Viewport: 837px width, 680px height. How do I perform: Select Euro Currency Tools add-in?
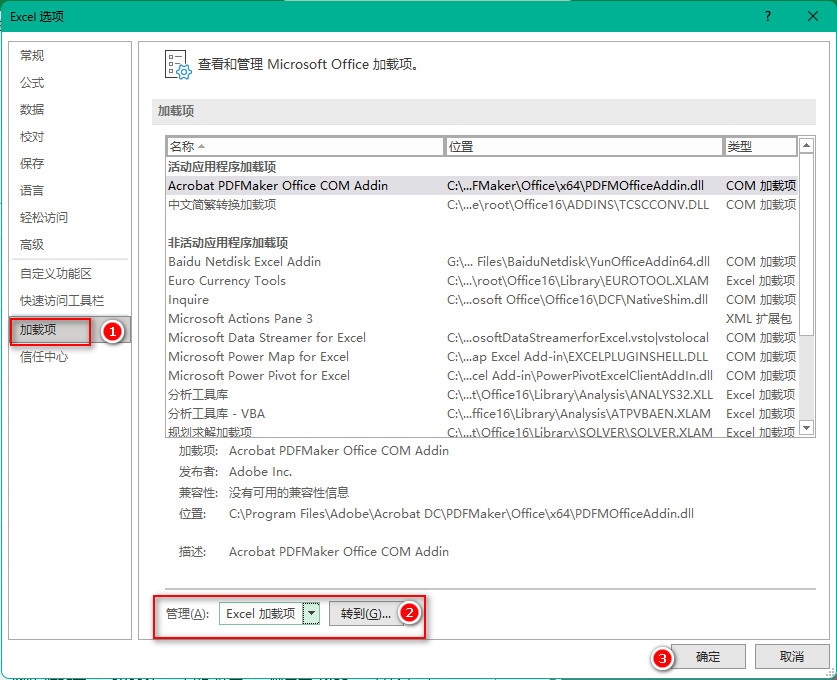[x=227, y=281]
